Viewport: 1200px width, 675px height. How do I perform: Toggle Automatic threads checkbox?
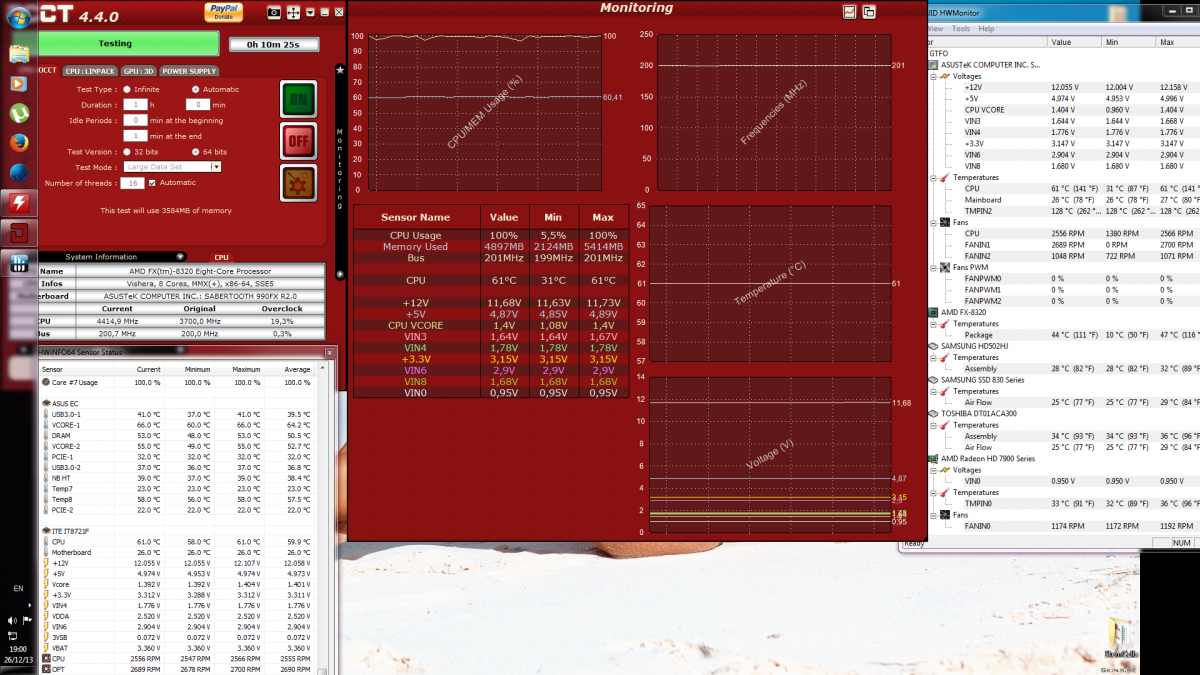point(152,183)
